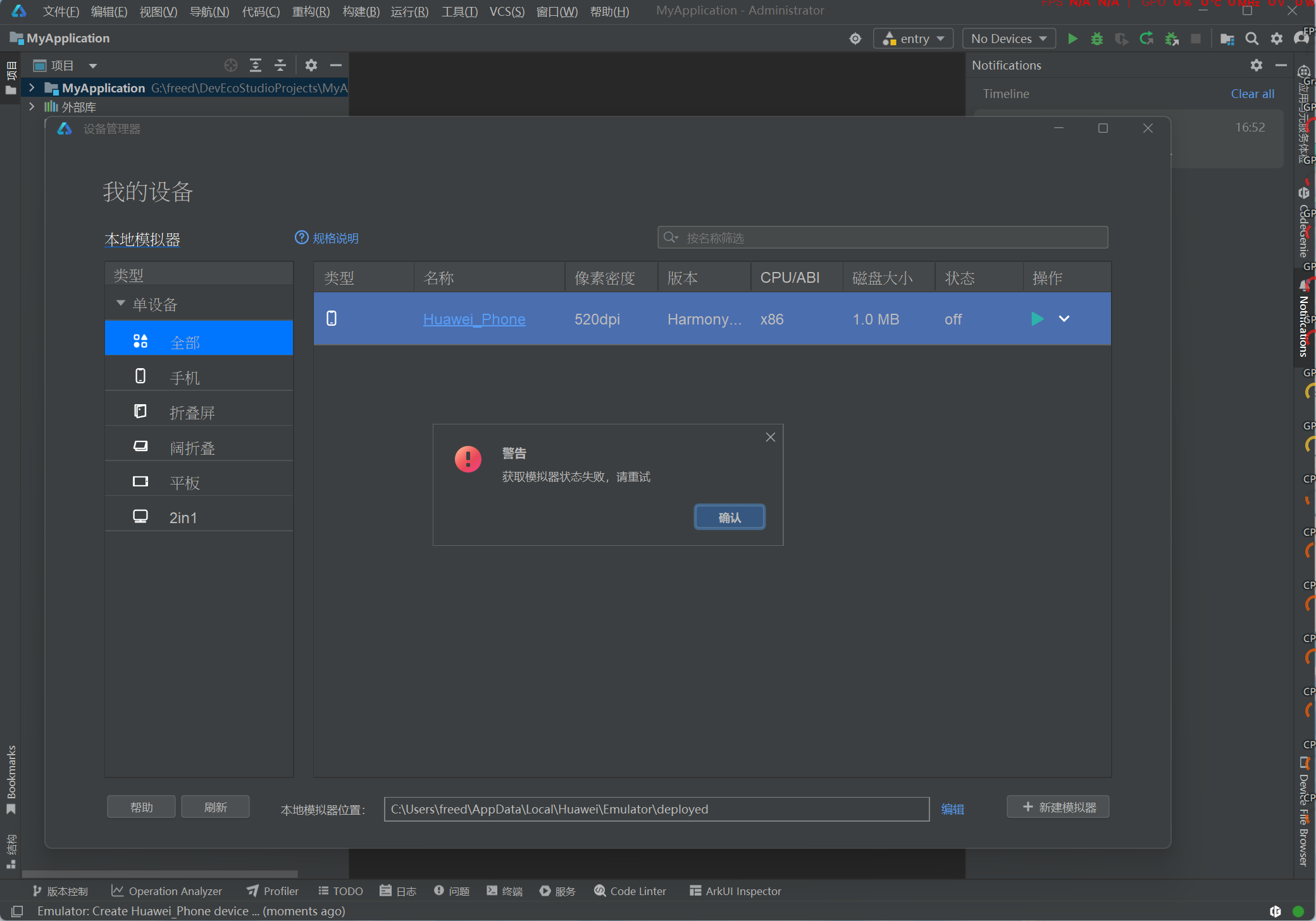The image size is (1316, 921).
Task: Open project panel options gear
Action: (311, 65)
